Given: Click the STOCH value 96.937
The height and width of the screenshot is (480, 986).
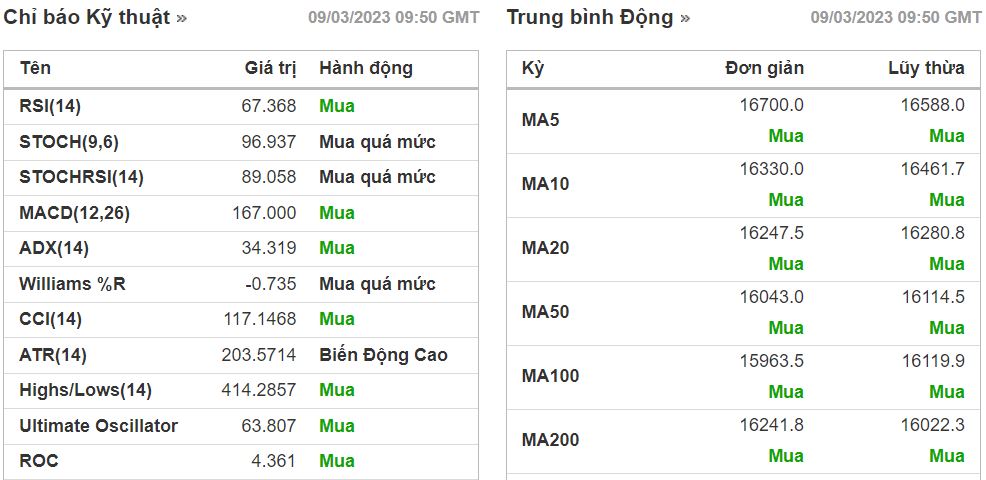Looking at the screenshot, I should click(x=269, y=142).
